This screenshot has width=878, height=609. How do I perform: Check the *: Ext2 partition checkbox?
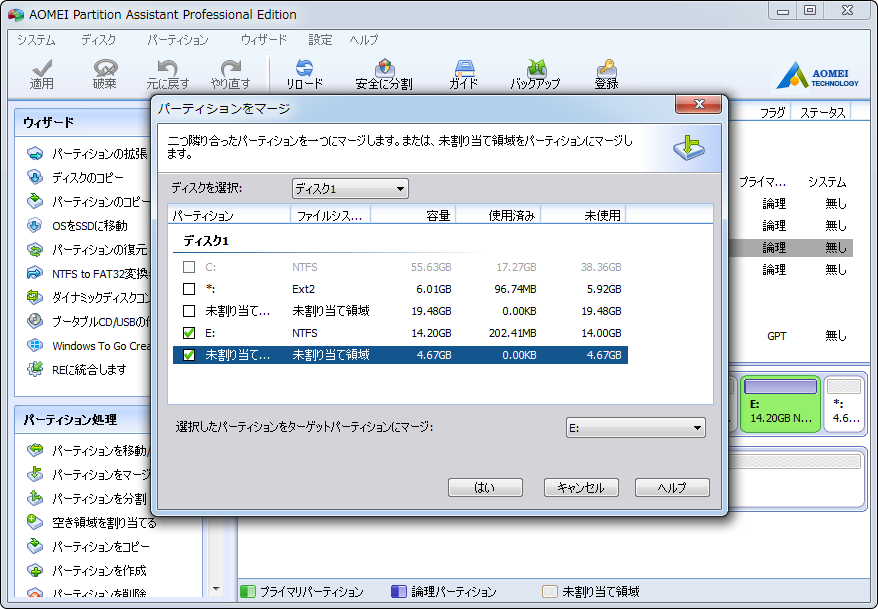point(189,289)
